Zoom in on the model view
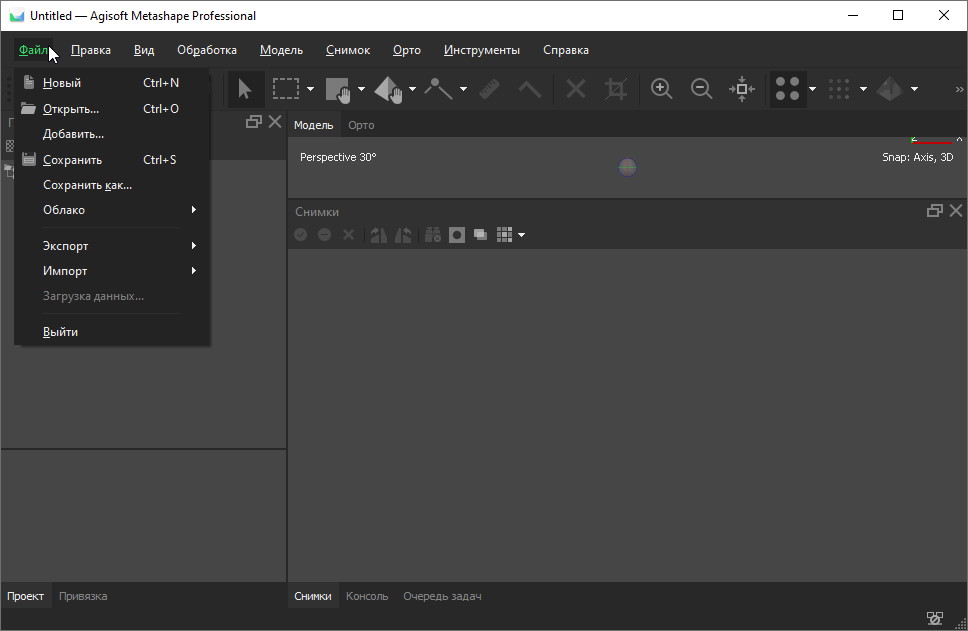968x631 pixels. coord(661,89)
